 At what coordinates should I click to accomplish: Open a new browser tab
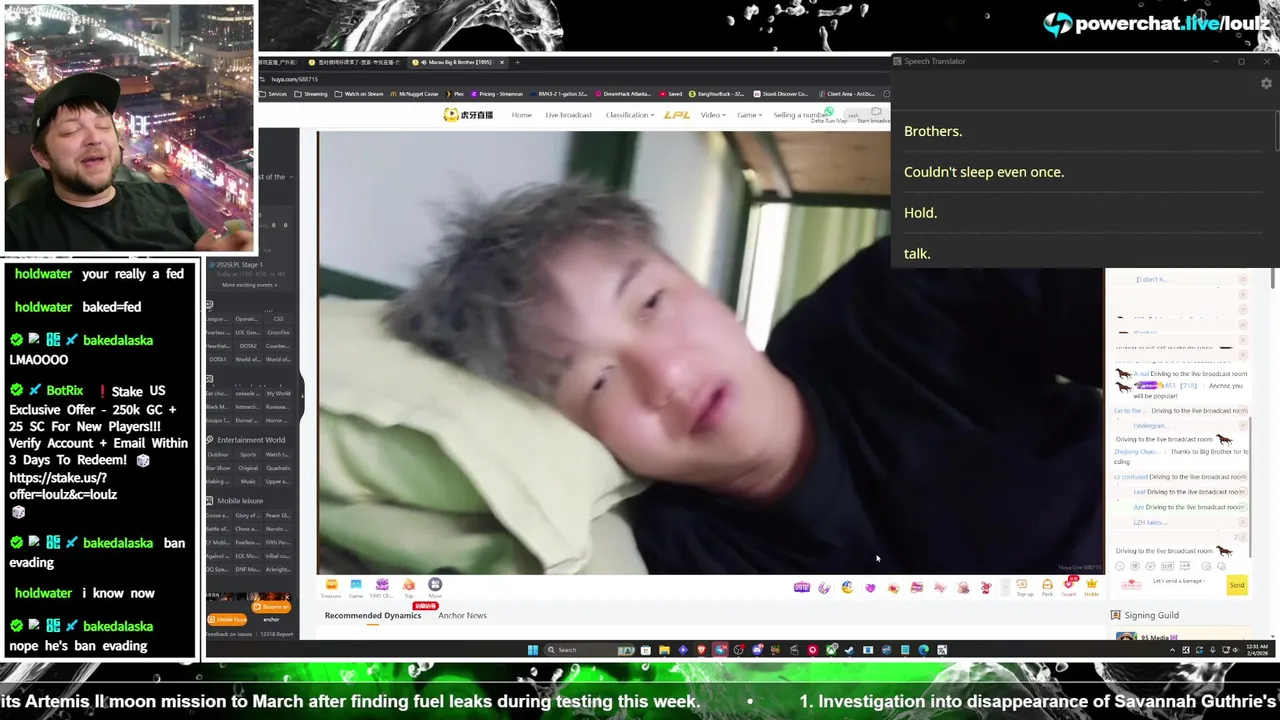coord(517,62)
